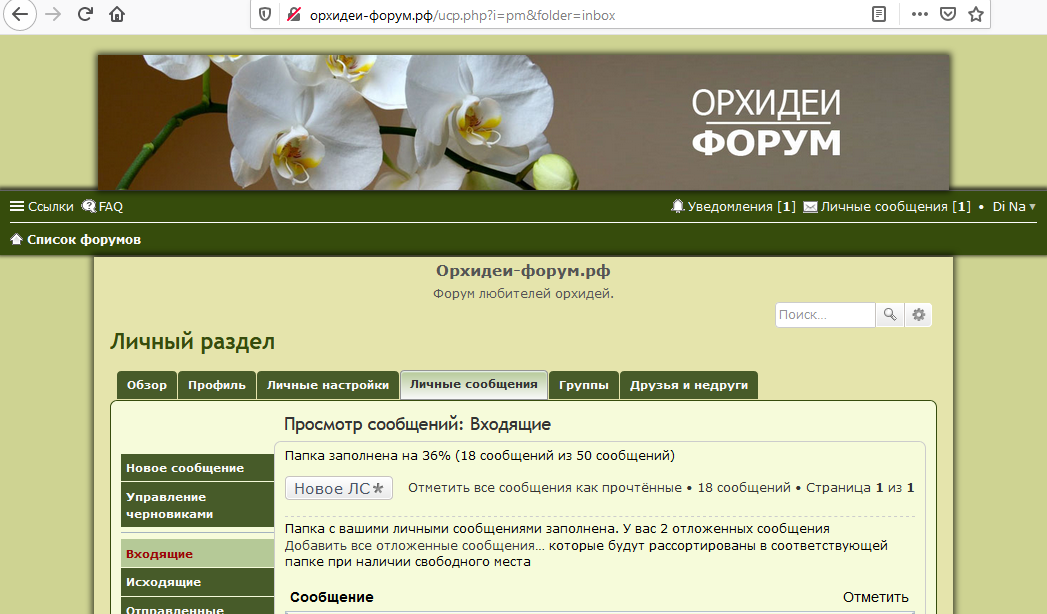Select the Входящие folder
This screenshot has width=1047, height=614.
tap(198, 553)
